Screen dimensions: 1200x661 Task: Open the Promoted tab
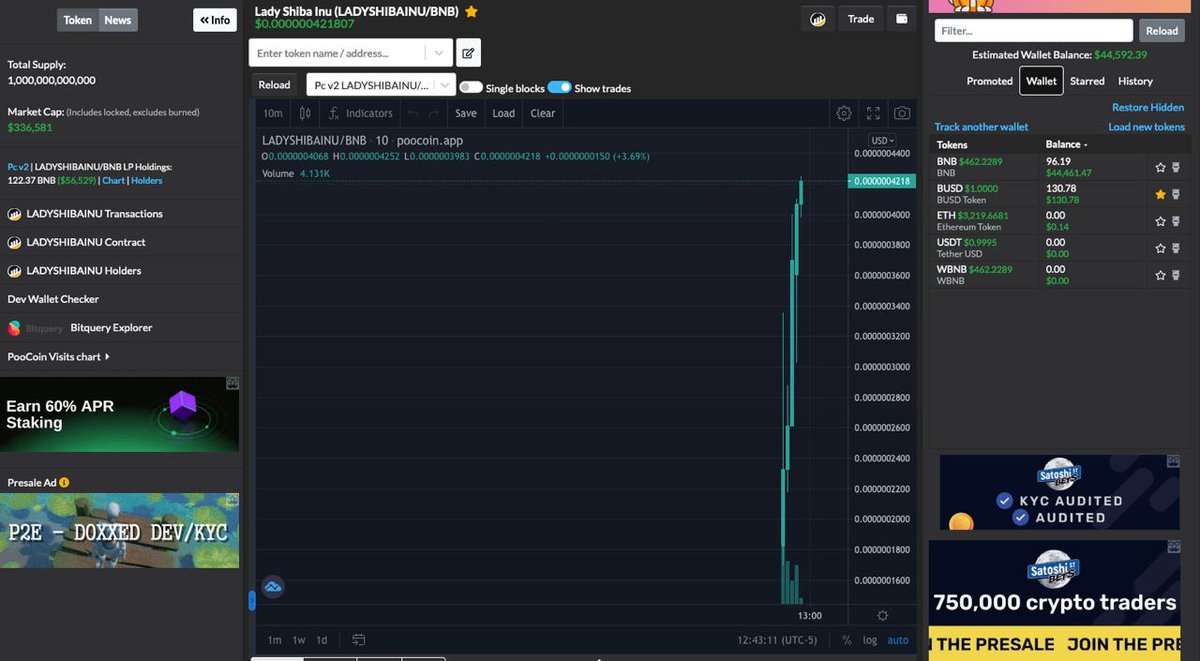tap(990, 81)
